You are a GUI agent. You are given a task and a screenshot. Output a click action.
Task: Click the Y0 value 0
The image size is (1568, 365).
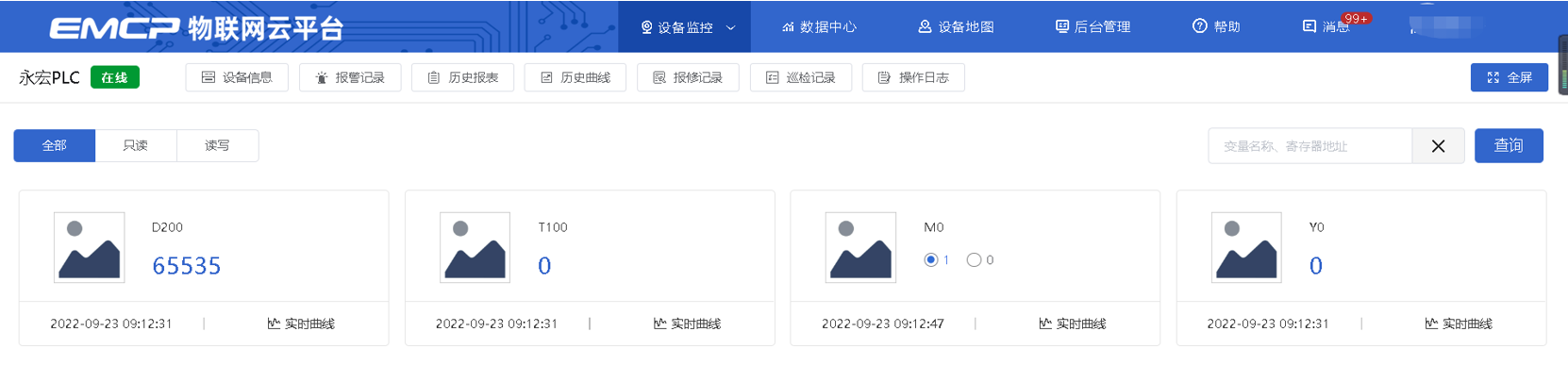pyautogui.click(x=1316, y=266)
